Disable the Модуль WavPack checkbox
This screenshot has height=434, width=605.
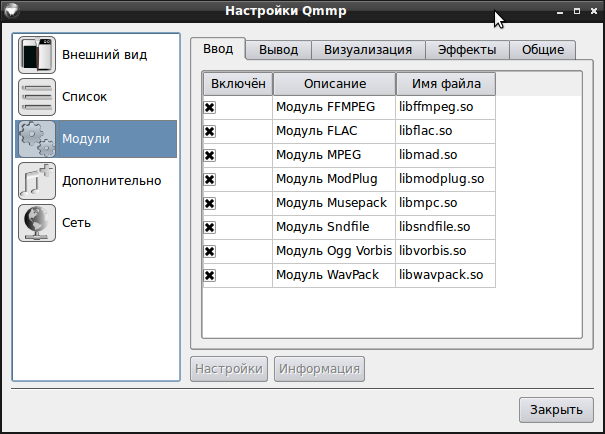pyautogui.click(x=210, y=275)
